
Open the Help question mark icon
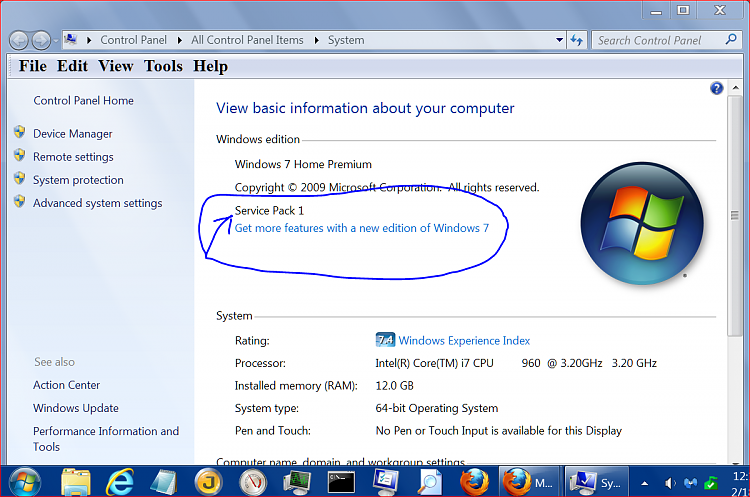click(x=716, y=88)
